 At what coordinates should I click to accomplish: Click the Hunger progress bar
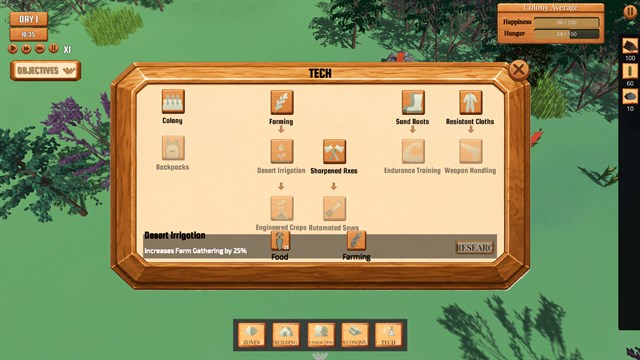coord(567,34)
